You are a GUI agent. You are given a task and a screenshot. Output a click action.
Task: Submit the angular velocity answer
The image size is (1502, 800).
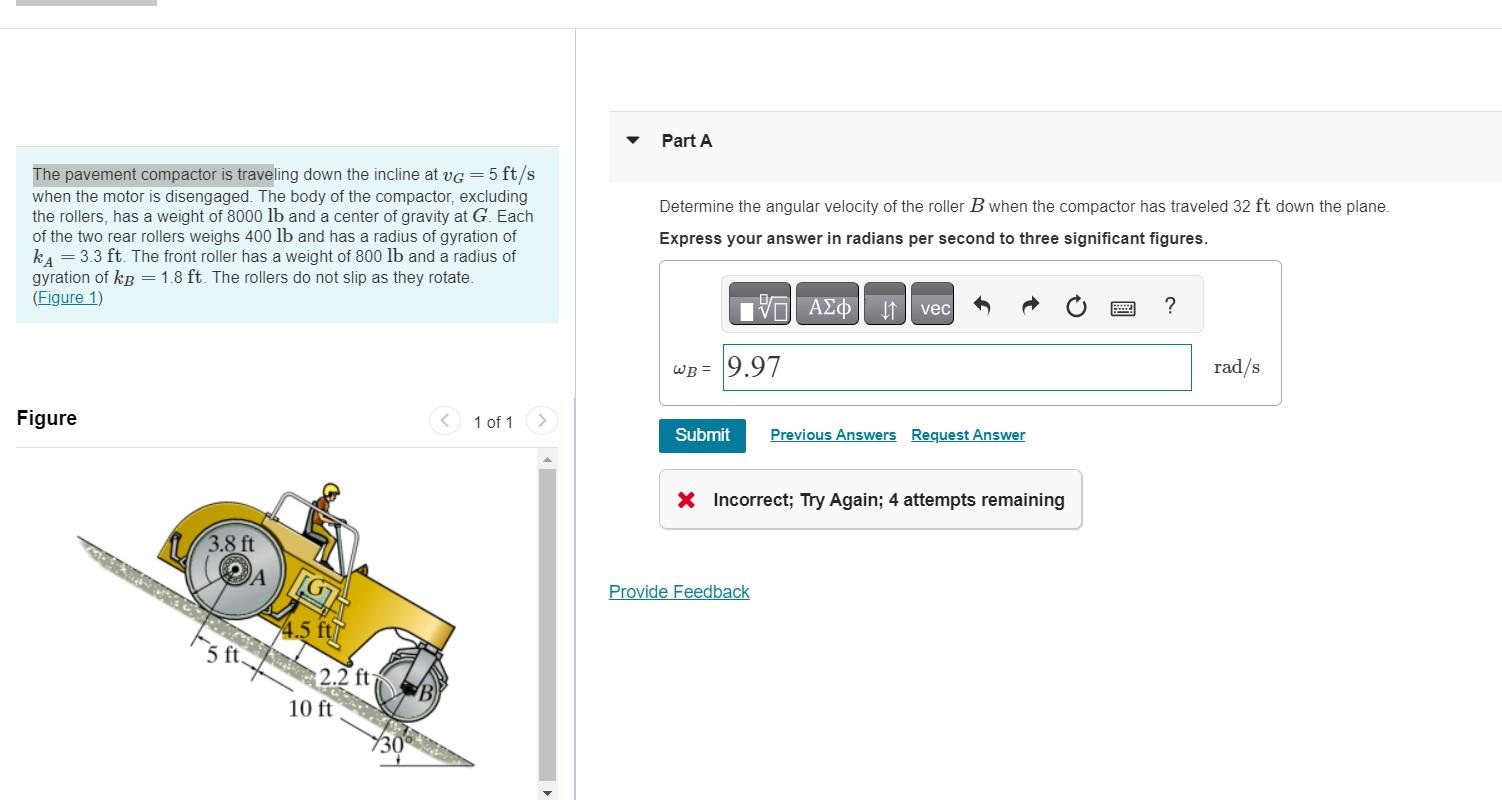point(702,435)
